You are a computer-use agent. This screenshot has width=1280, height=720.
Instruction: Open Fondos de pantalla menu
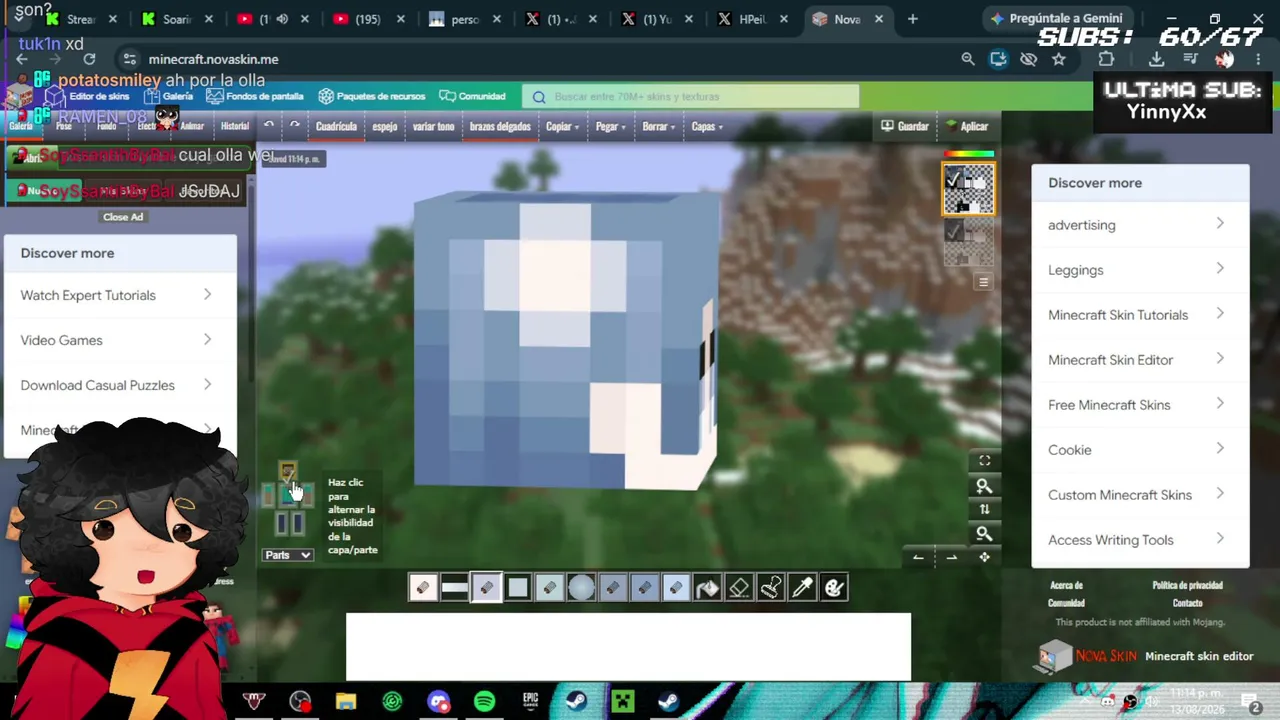tap(255, 96)
